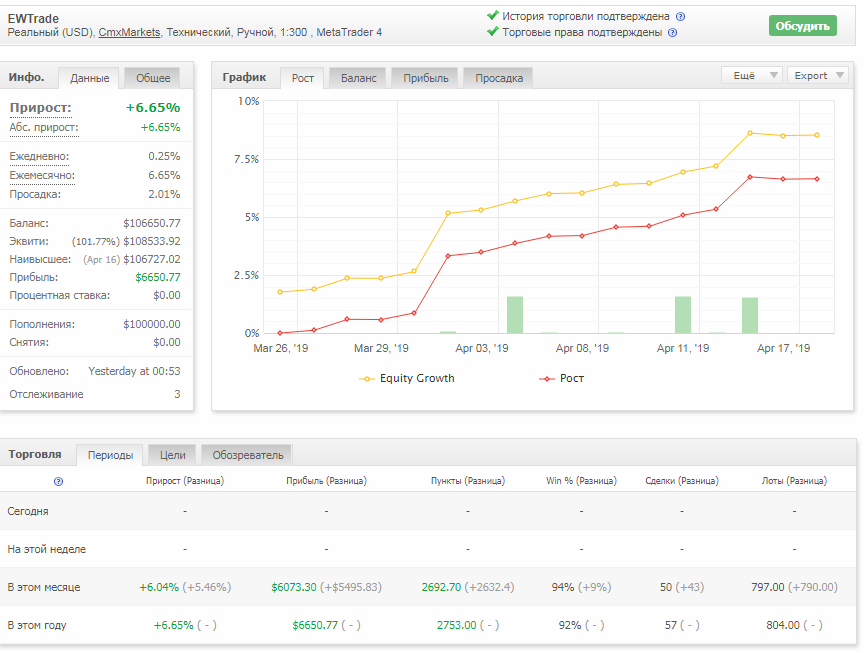Open the Export dropdown menu

pos(818,75)
